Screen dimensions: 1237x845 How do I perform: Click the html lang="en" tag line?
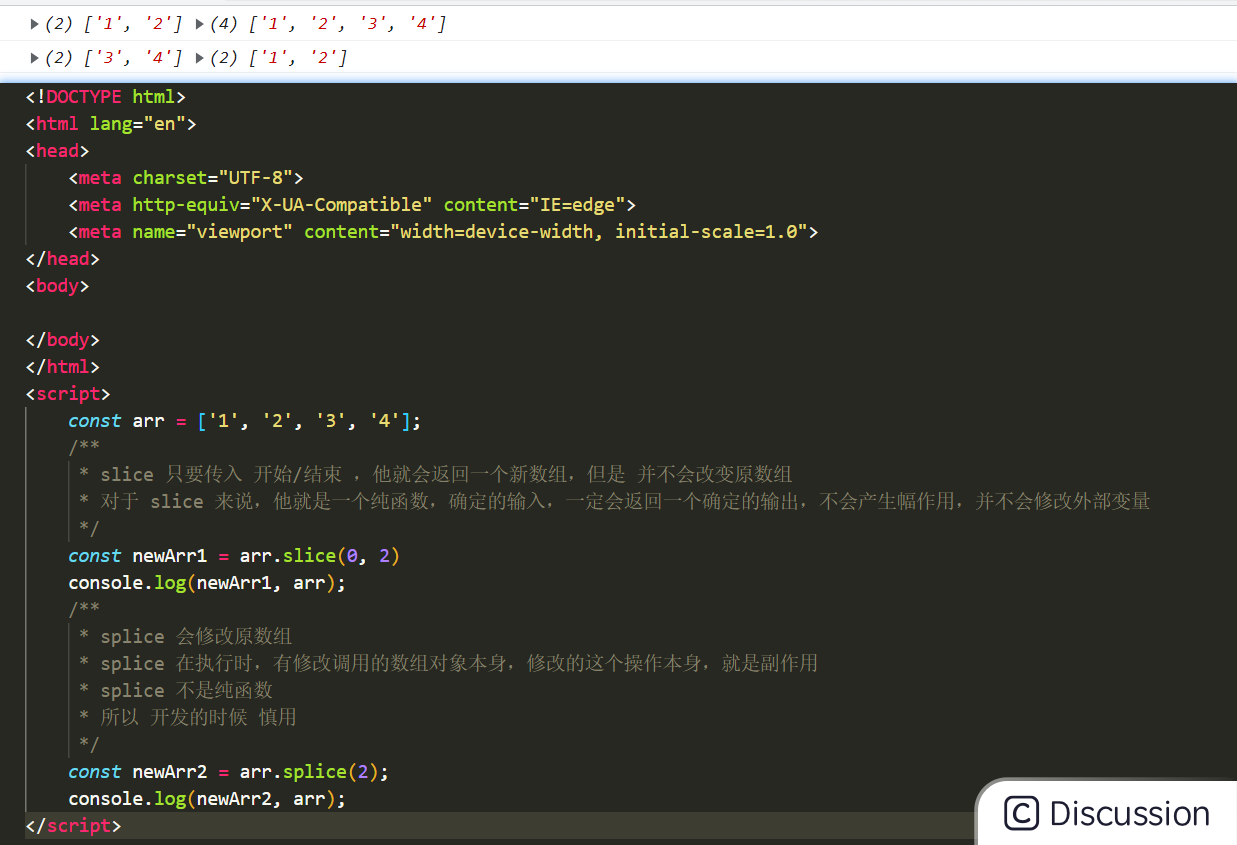111,124
